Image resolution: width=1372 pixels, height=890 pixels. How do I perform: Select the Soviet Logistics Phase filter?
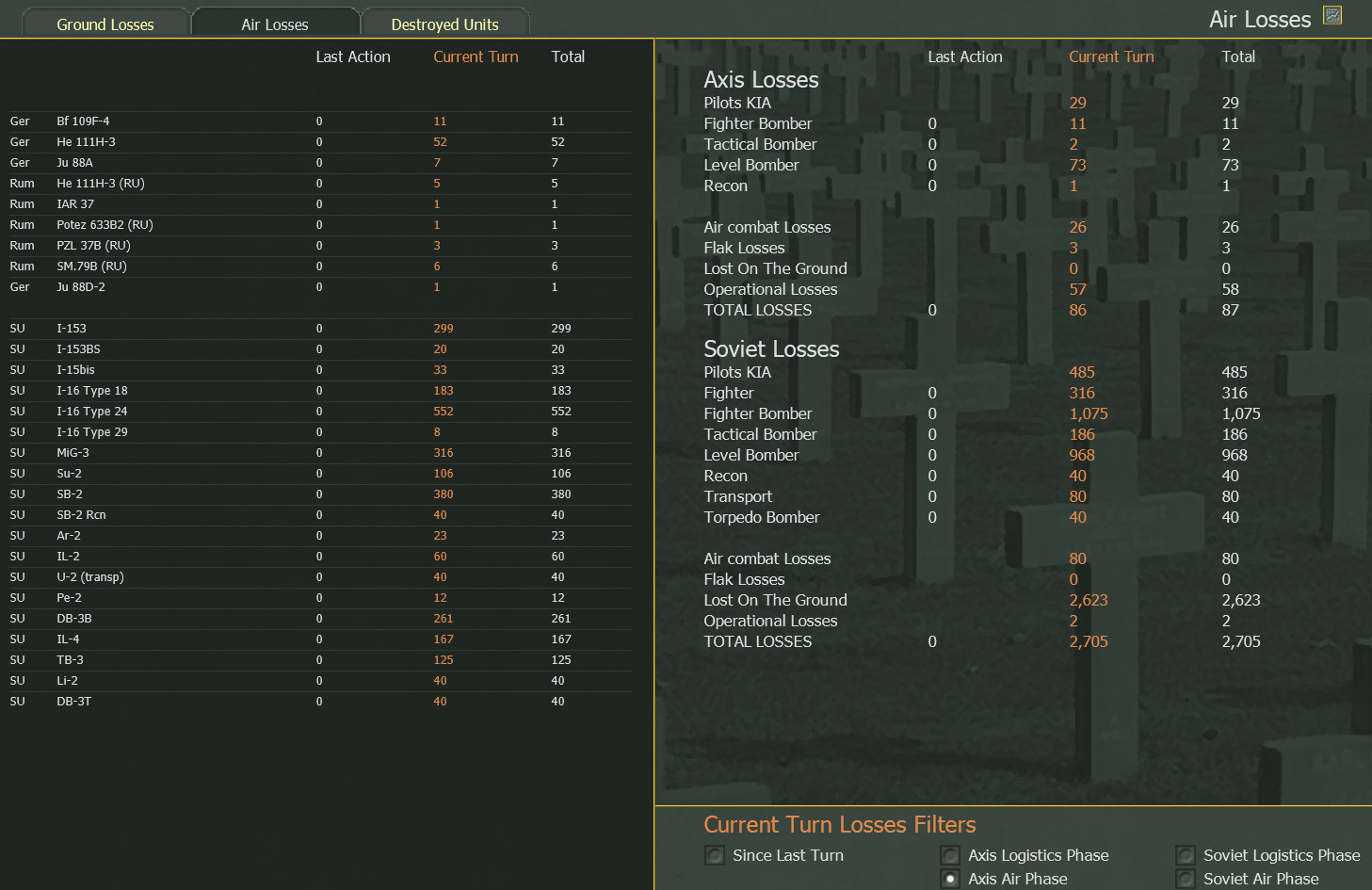pos(1186,855)
